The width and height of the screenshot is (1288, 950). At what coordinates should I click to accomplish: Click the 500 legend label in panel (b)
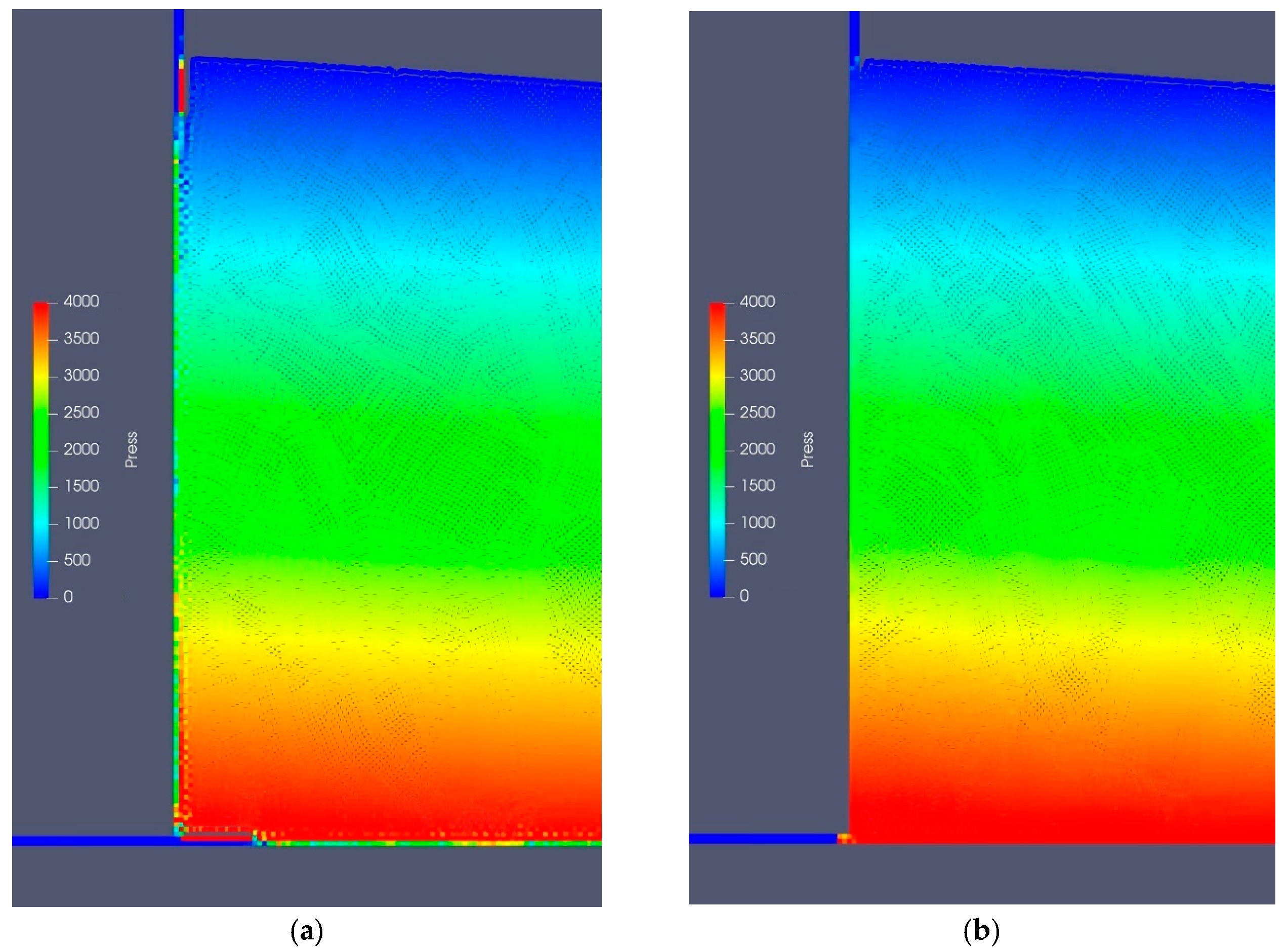[753, 560]
